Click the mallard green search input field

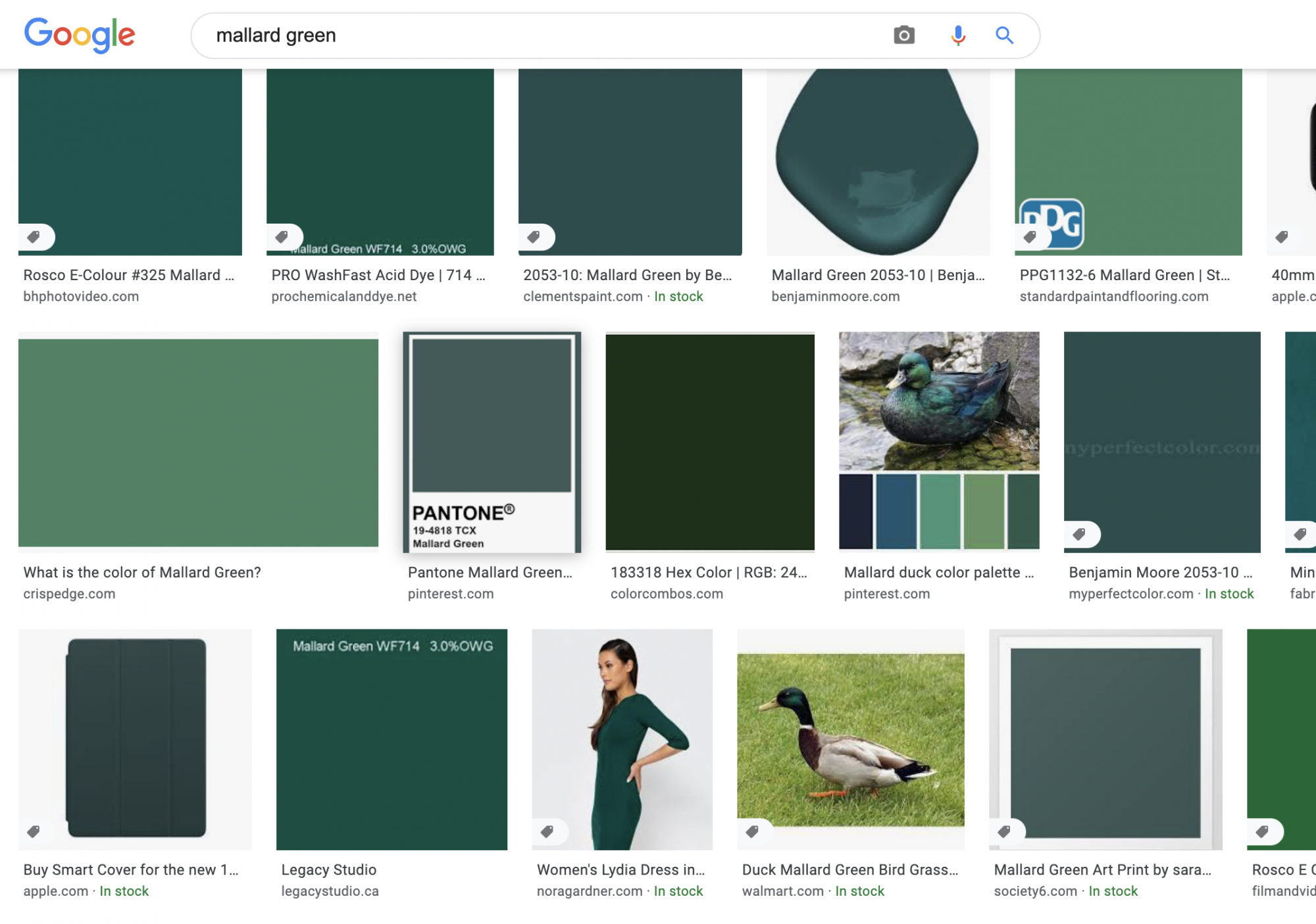[526, 35]
